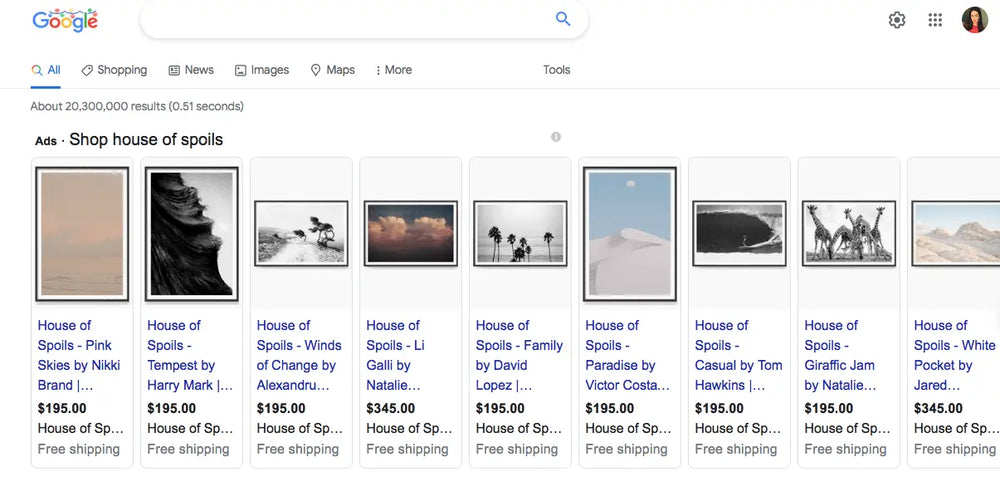This screenshot has width=1000, height=486.
Task: Click the $345.00 price under White Pocket
Action: (938, 408)
